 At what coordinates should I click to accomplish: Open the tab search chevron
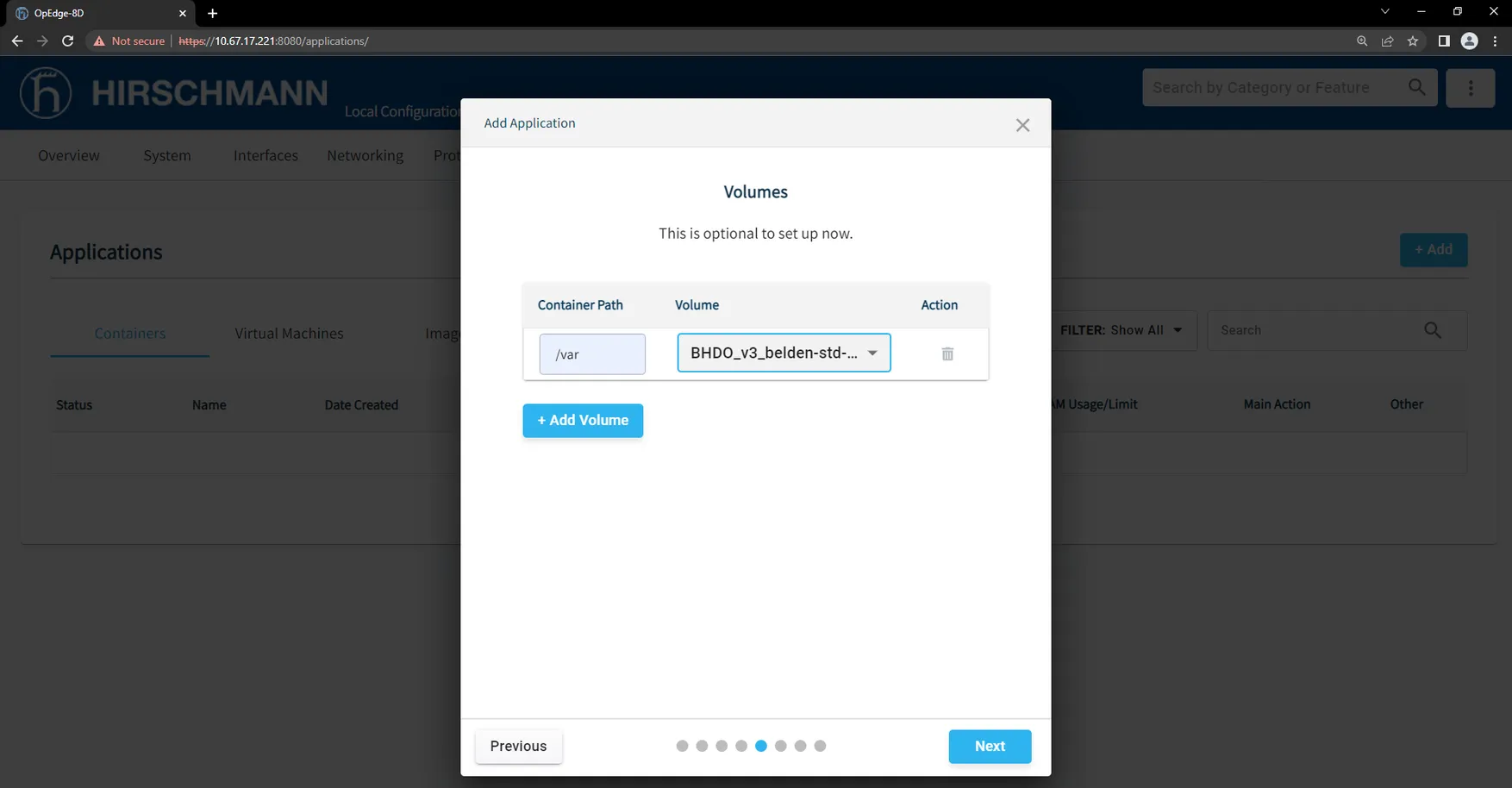pyautogui.click(x=1384, y=11)
